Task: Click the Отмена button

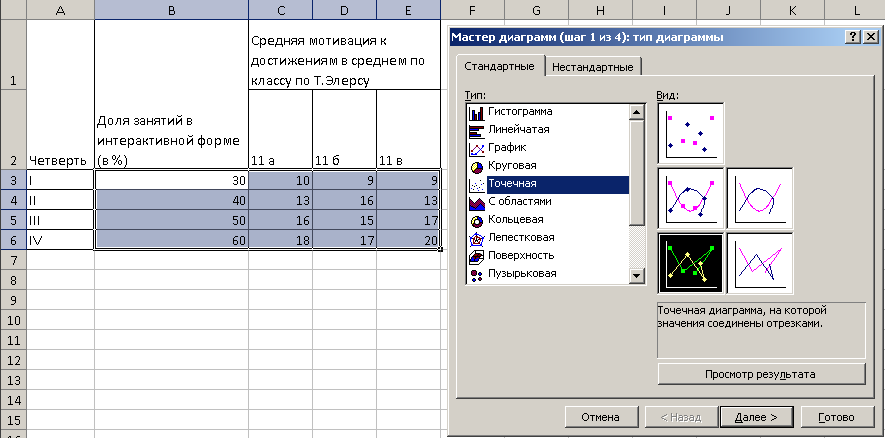Action: (601, 418)
